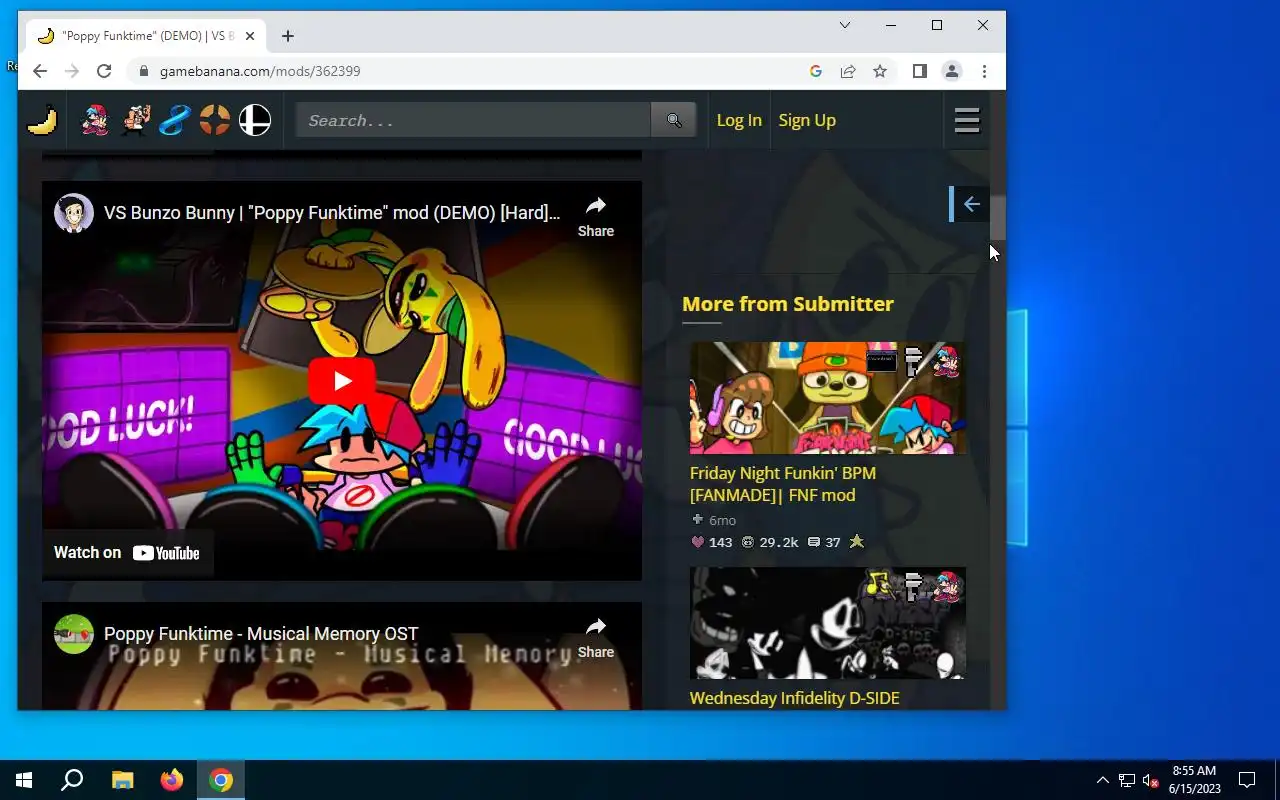
Task: Share the VS Bunzo Bunny video
Action: [x=596, y=216]
